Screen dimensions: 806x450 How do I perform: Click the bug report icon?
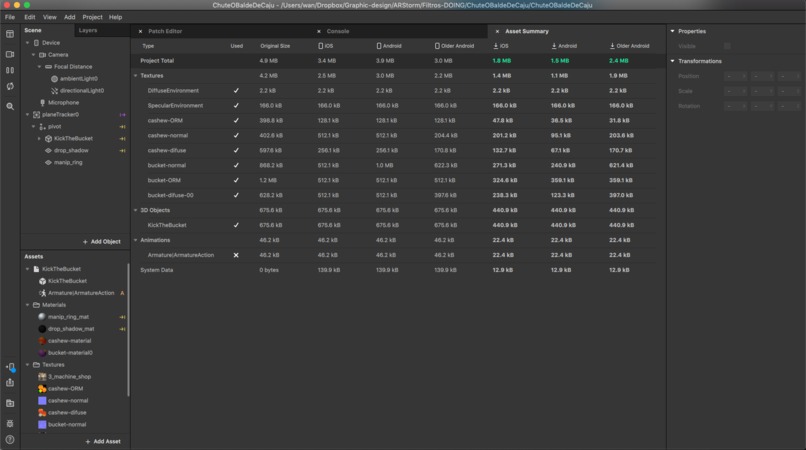point(10,423)
